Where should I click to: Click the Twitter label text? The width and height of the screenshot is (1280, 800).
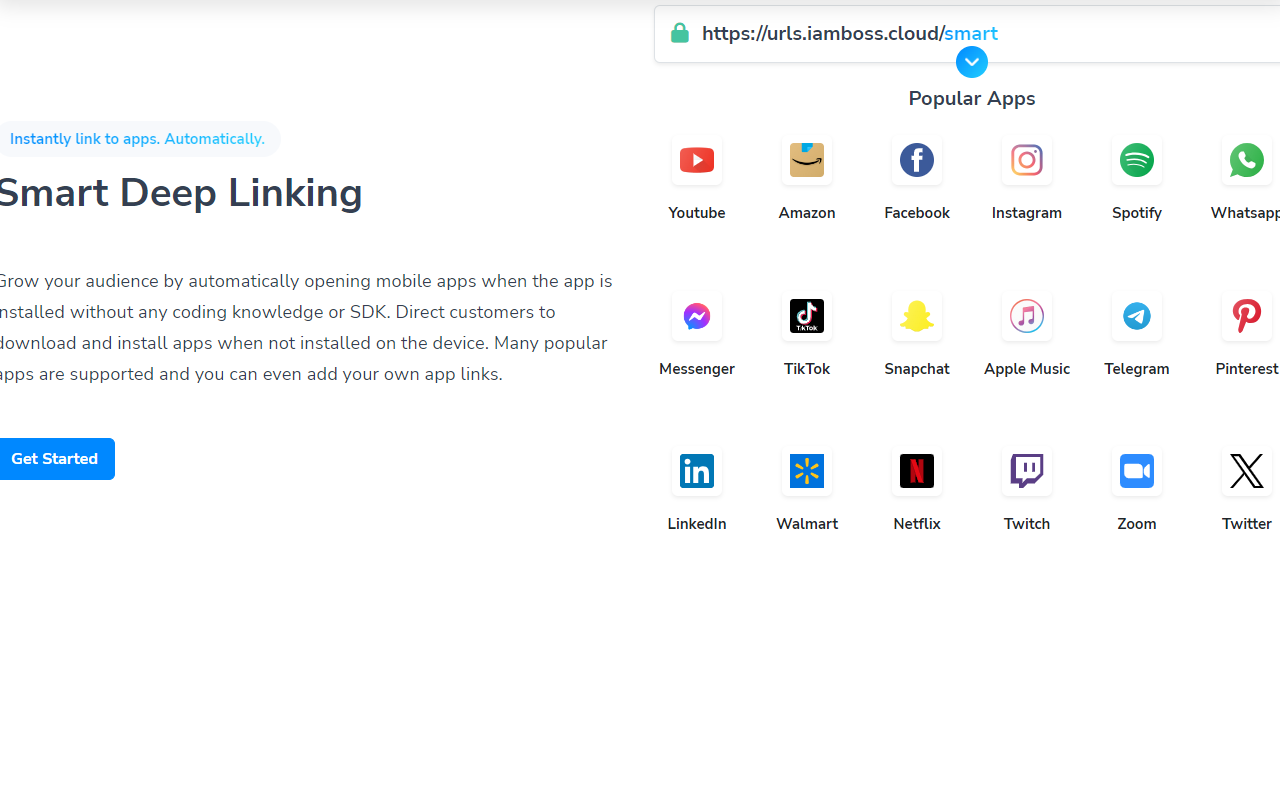click(x=1247, y=524)
